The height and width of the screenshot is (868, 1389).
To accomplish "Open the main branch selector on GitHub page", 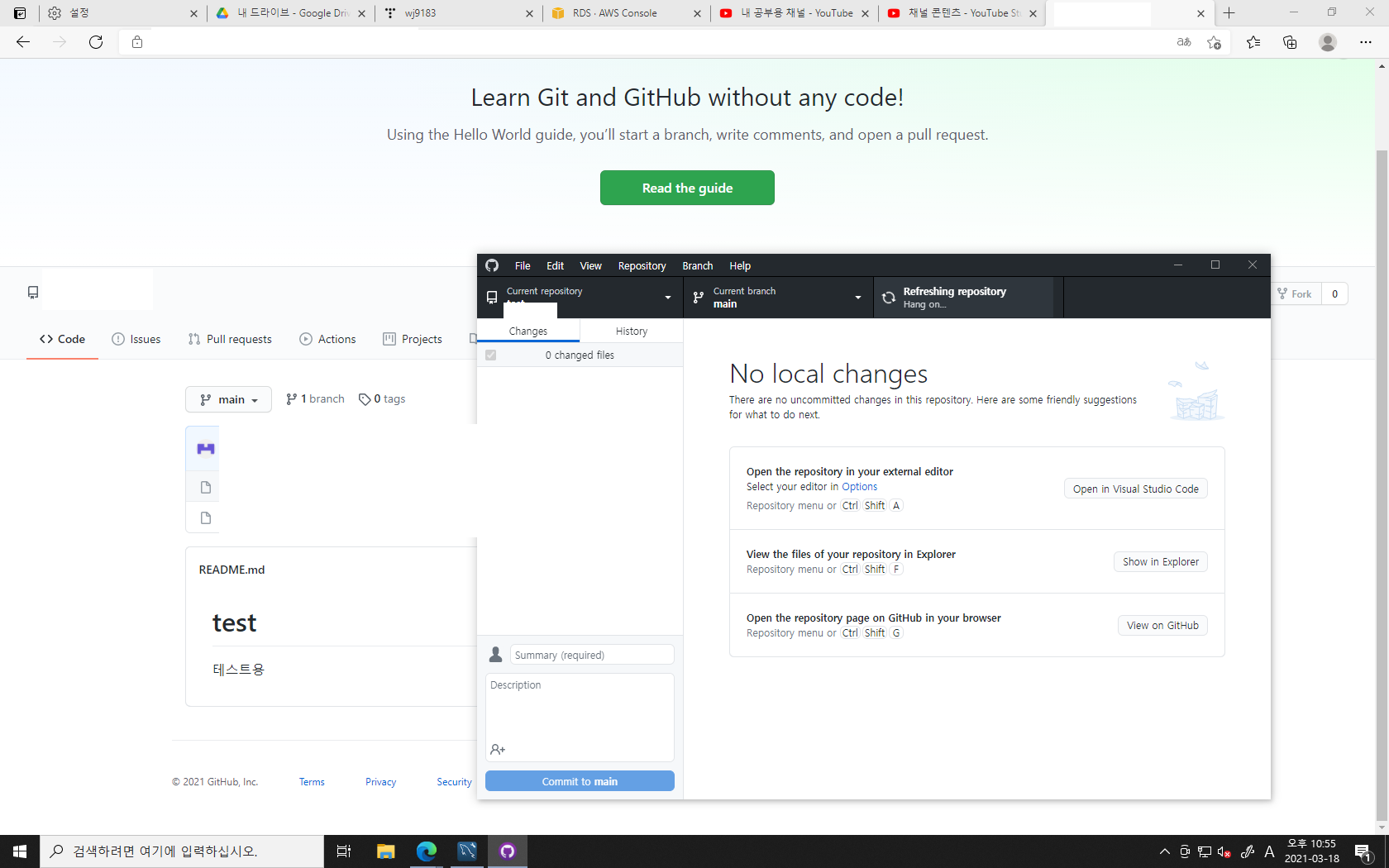I will click(x=229, y=399).
